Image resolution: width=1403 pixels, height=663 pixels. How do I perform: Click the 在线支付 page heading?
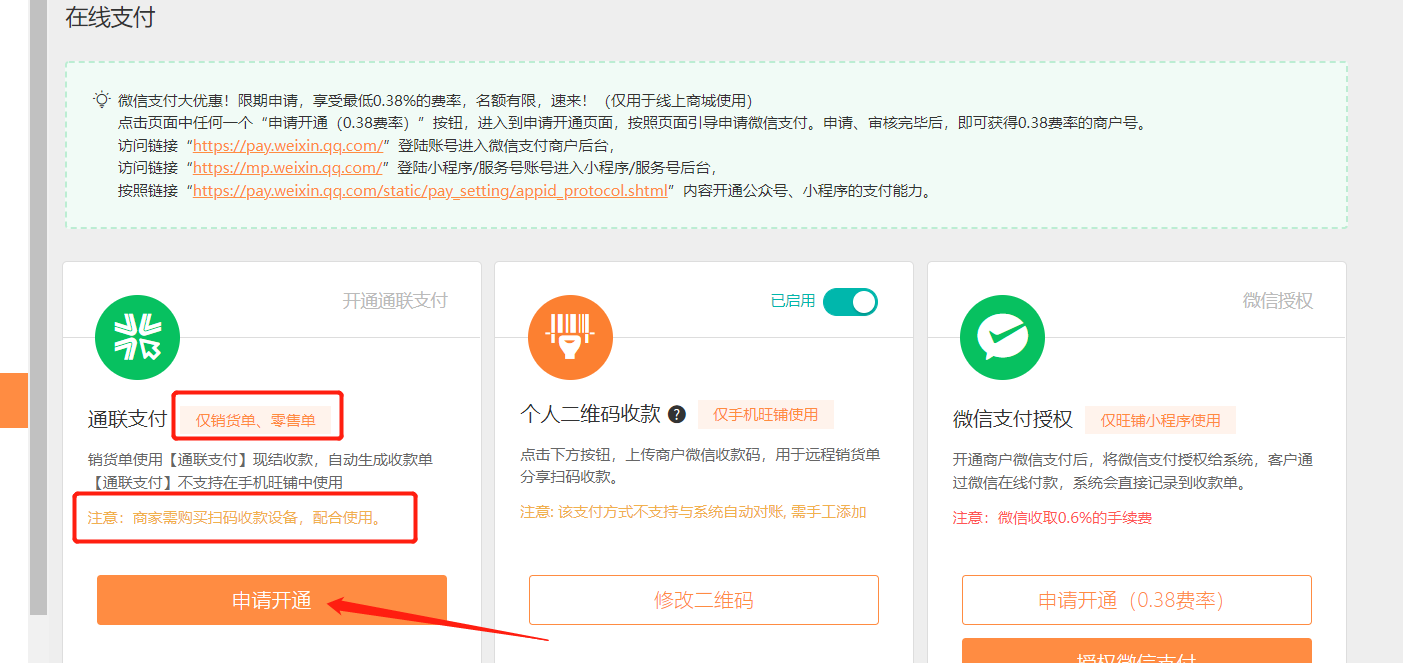110,17
